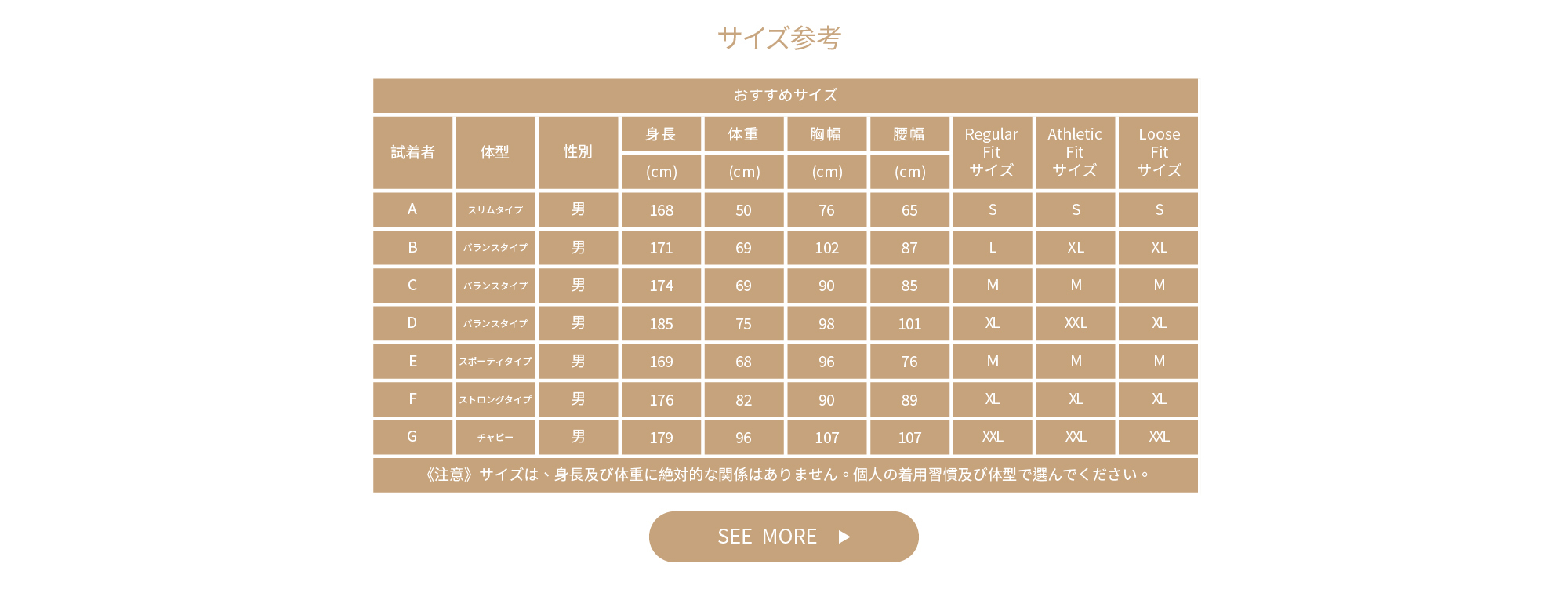Click the スリムタイプ body type cell
This screenshot has height=593, width=1568.
[x=495, y=209]
